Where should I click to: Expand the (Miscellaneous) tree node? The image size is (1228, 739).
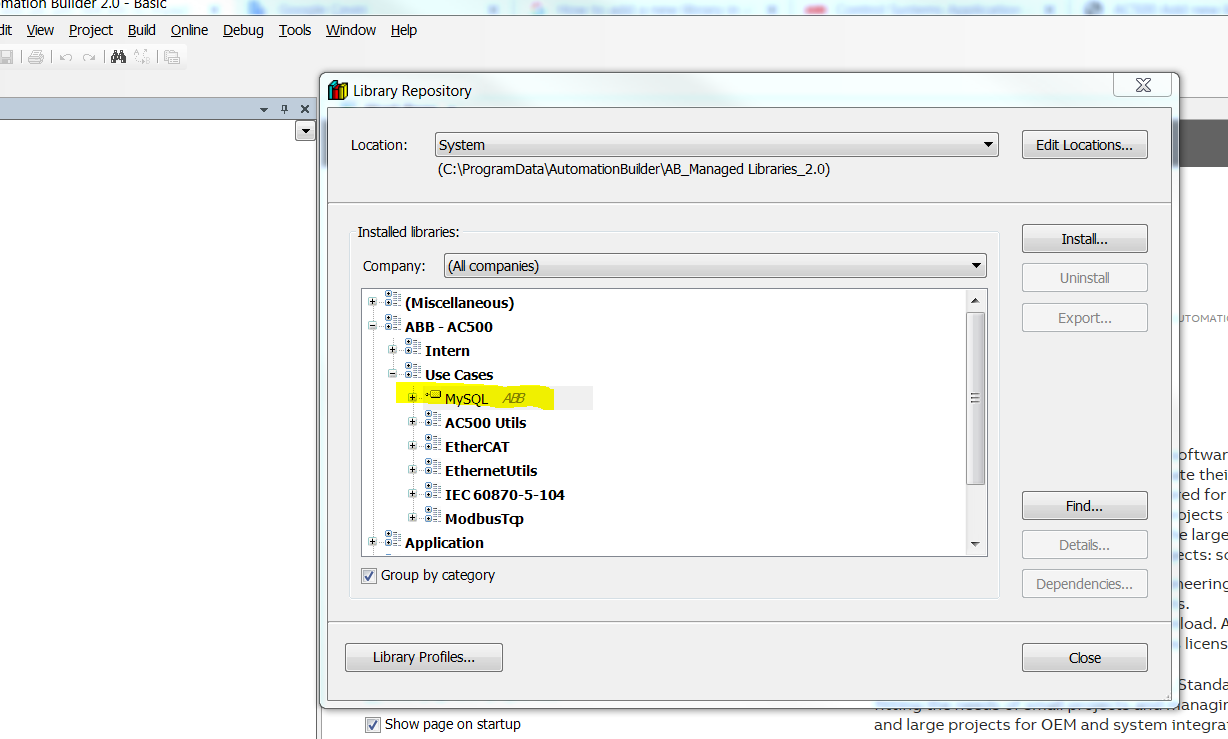click(372, 302)
